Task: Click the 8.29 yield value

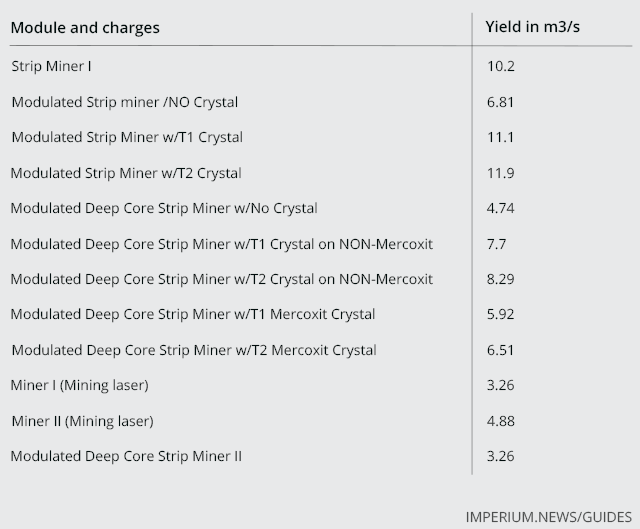Action: tap(500, 279)
